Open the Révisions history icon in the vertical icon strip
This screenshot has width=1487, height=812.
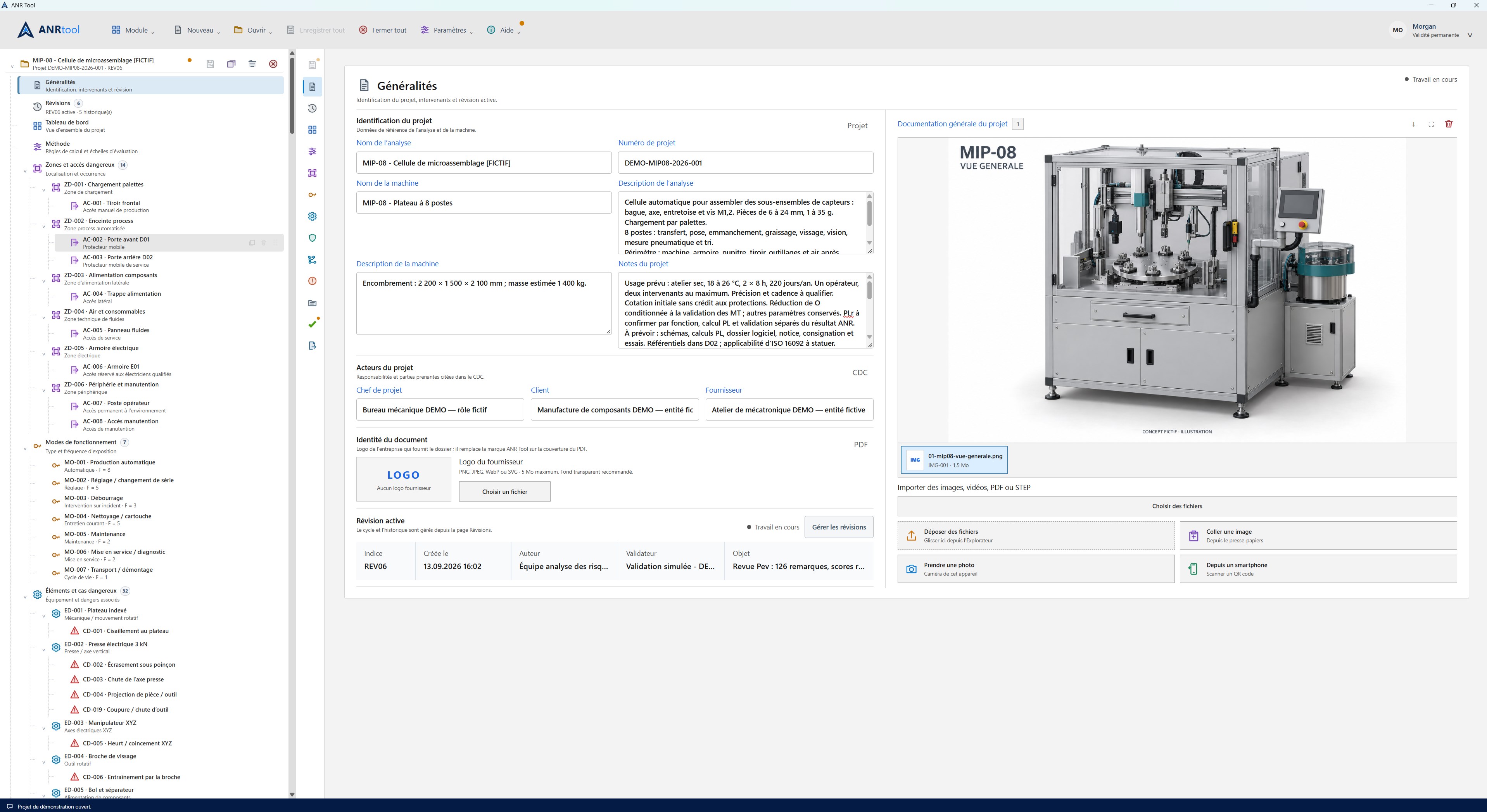coord(312,109)
